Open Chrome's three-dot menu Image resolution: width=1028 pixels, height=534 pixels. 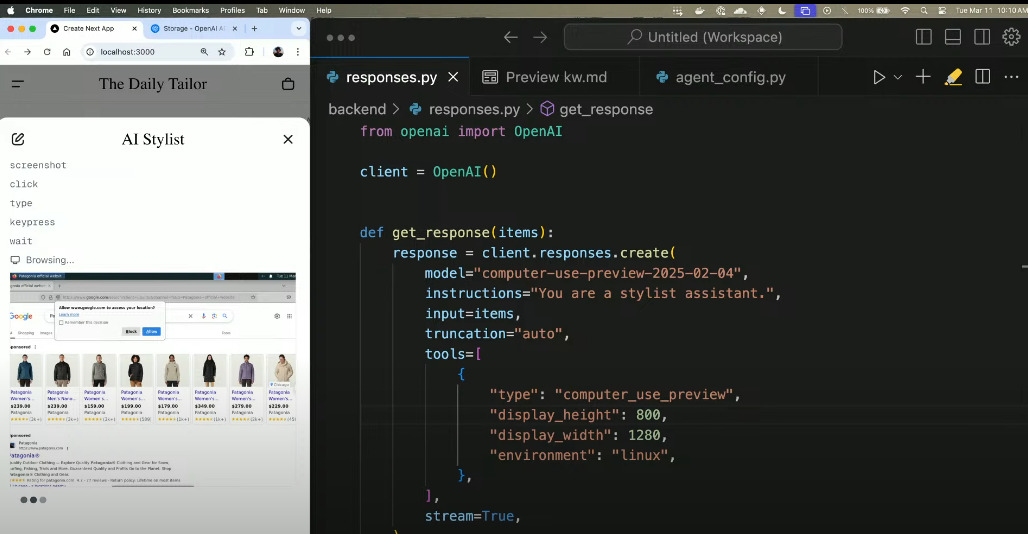point(298,52)
